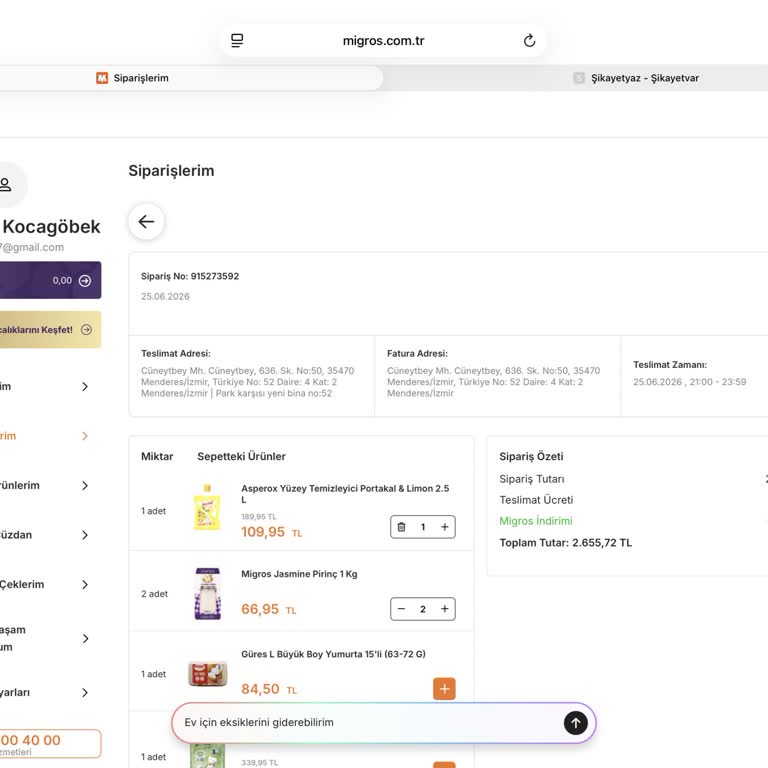Click the Toplam Tutar: 2.655,72 TL text
Image resolution: width=768 pixels, height=768 pixels.
pos(566,543)
